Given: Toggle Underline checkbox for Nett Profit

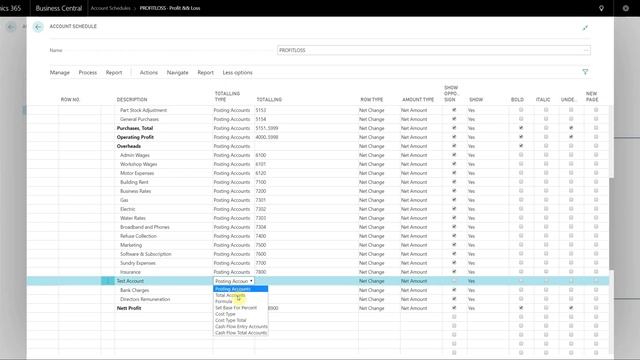Looking at the screenshot, I should 571,308.
